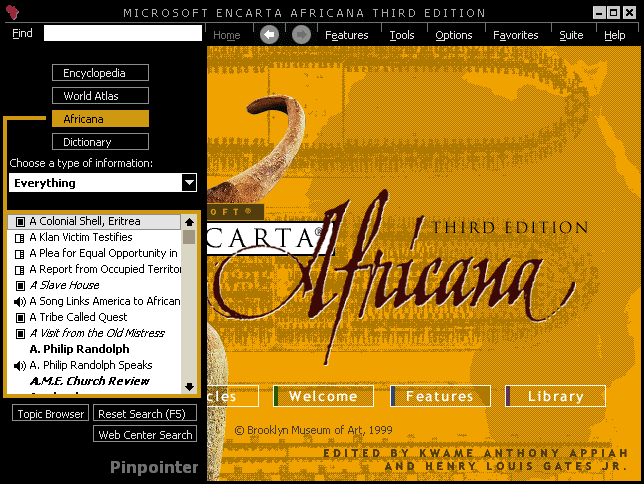Click Web Center Search button
The height and width of the screenshot is (484, 644).
[145, 434]
